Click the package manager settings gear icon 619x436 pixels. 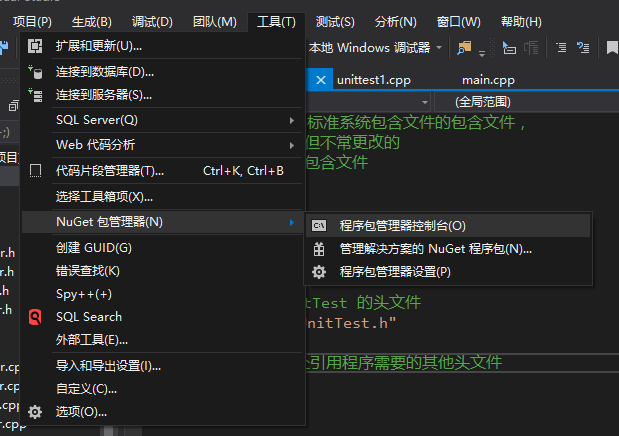click(x=319, y=272)
